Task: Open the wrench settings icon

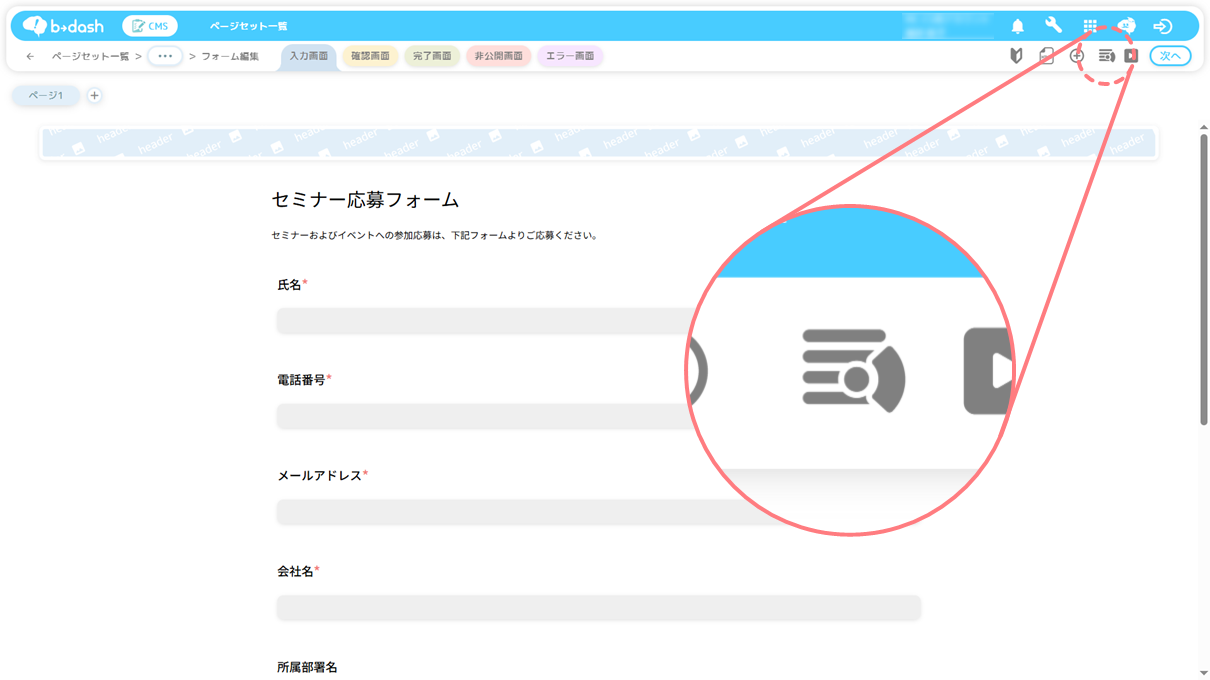Action: (1053, 26)
